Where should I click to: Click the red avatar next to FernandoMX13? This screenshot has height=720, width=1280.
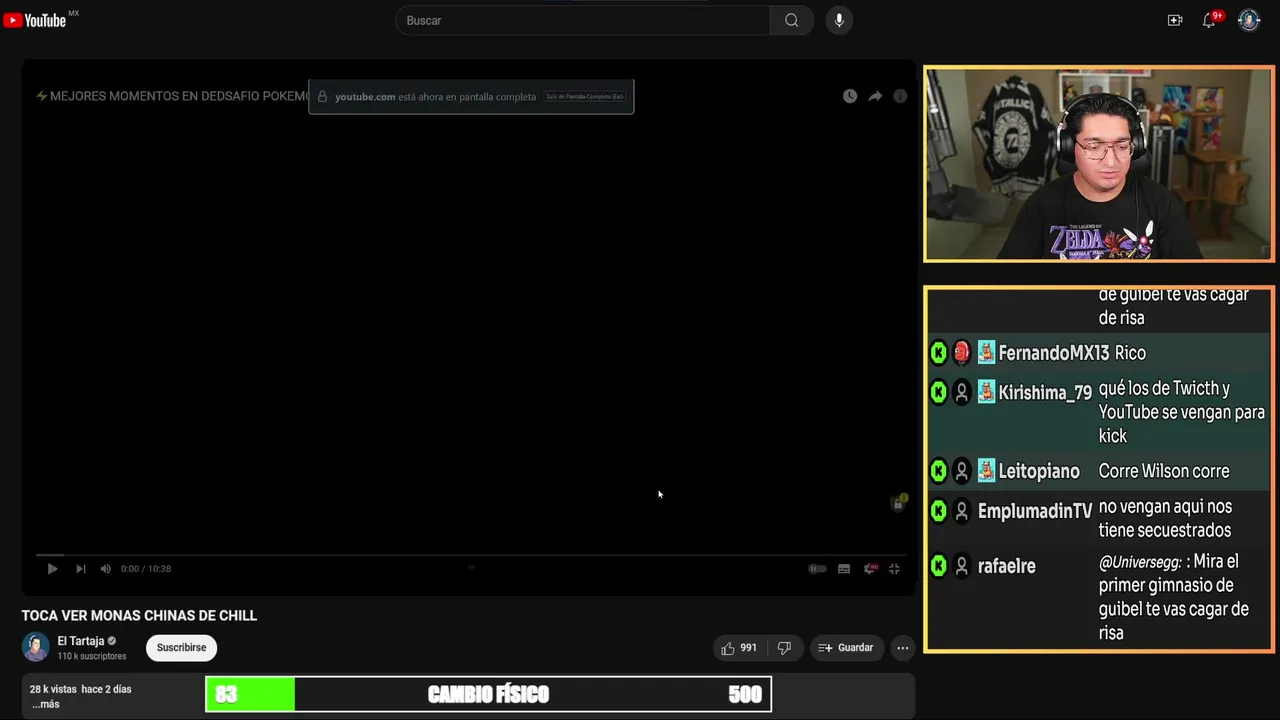click(x=961, y=353)
